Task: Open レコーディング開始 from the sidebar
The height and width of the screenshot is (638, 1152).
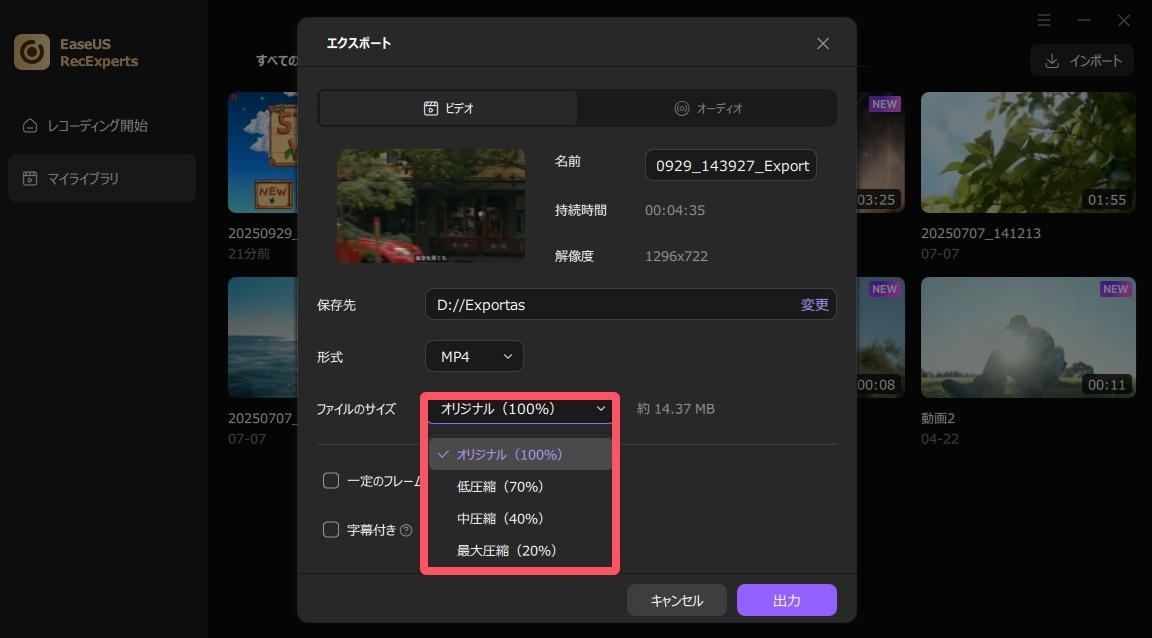Action: (101, 127)
